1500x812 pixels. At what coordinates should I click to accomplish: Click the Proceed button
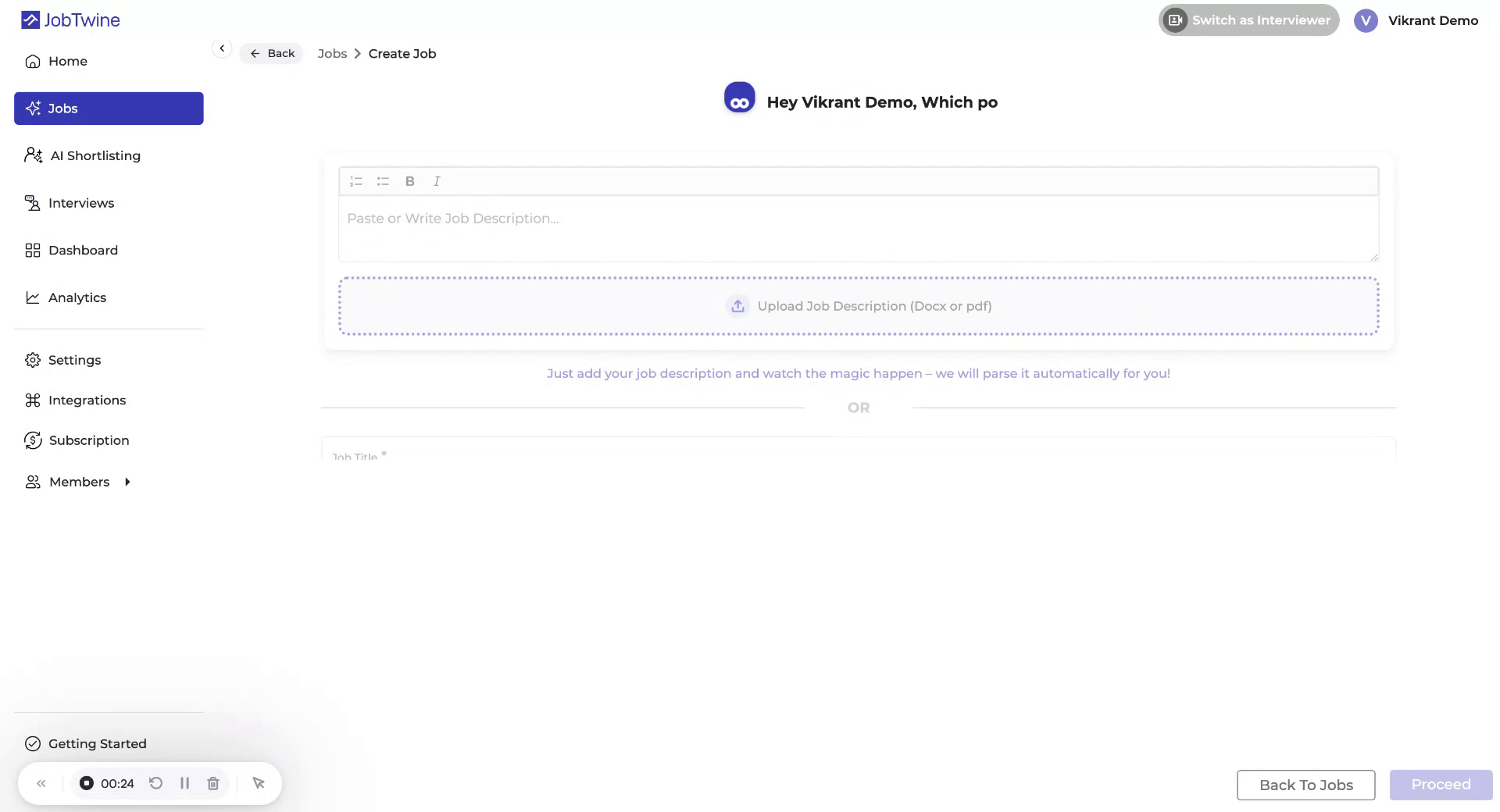tap(1441, 785)
